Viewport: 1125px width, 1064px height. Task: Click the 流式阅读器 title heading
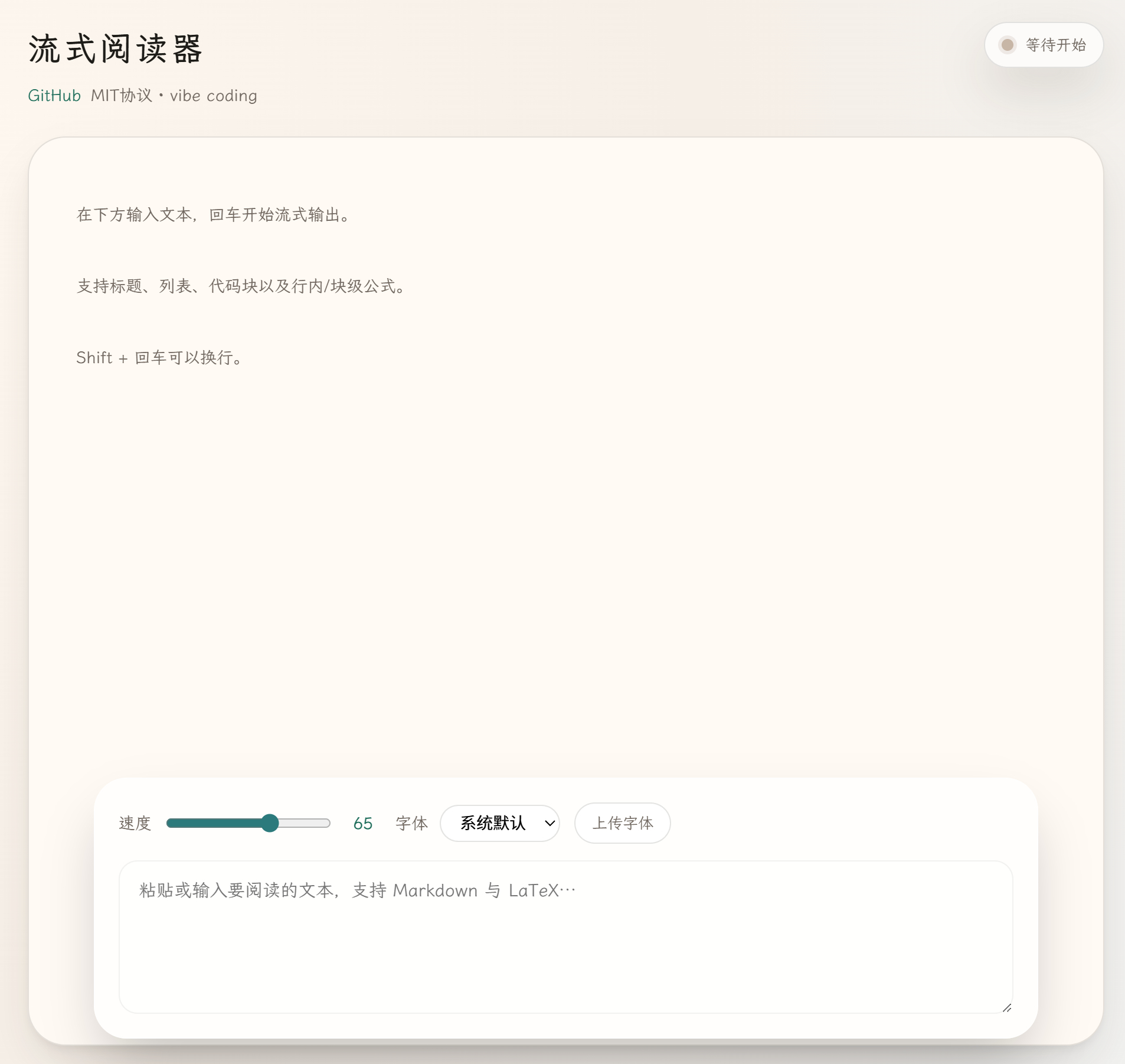click(x=116, y=50)
